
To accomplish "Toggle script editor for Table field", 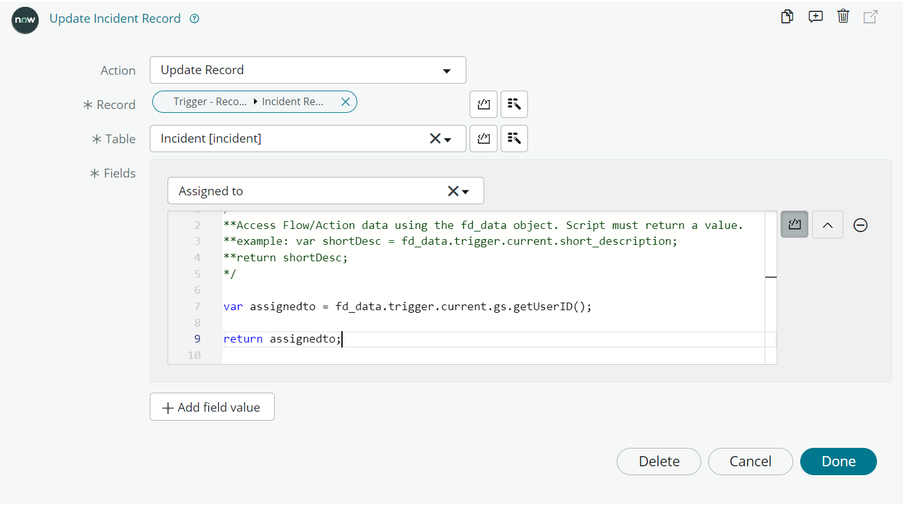I will coord(484,139).
